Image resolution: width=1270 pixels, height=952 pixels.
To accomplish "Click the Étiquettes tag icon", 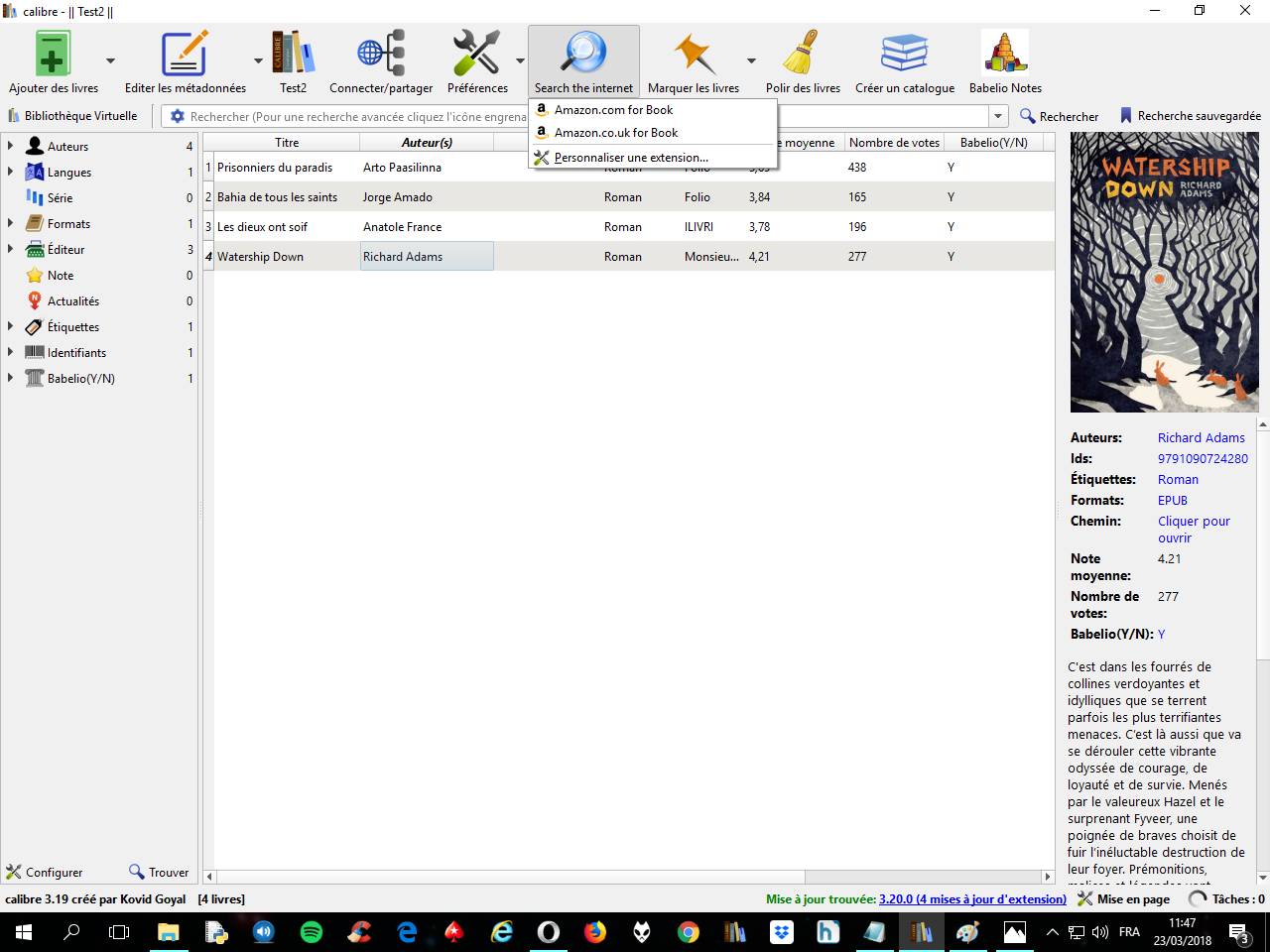I will [x=35, y=326].
